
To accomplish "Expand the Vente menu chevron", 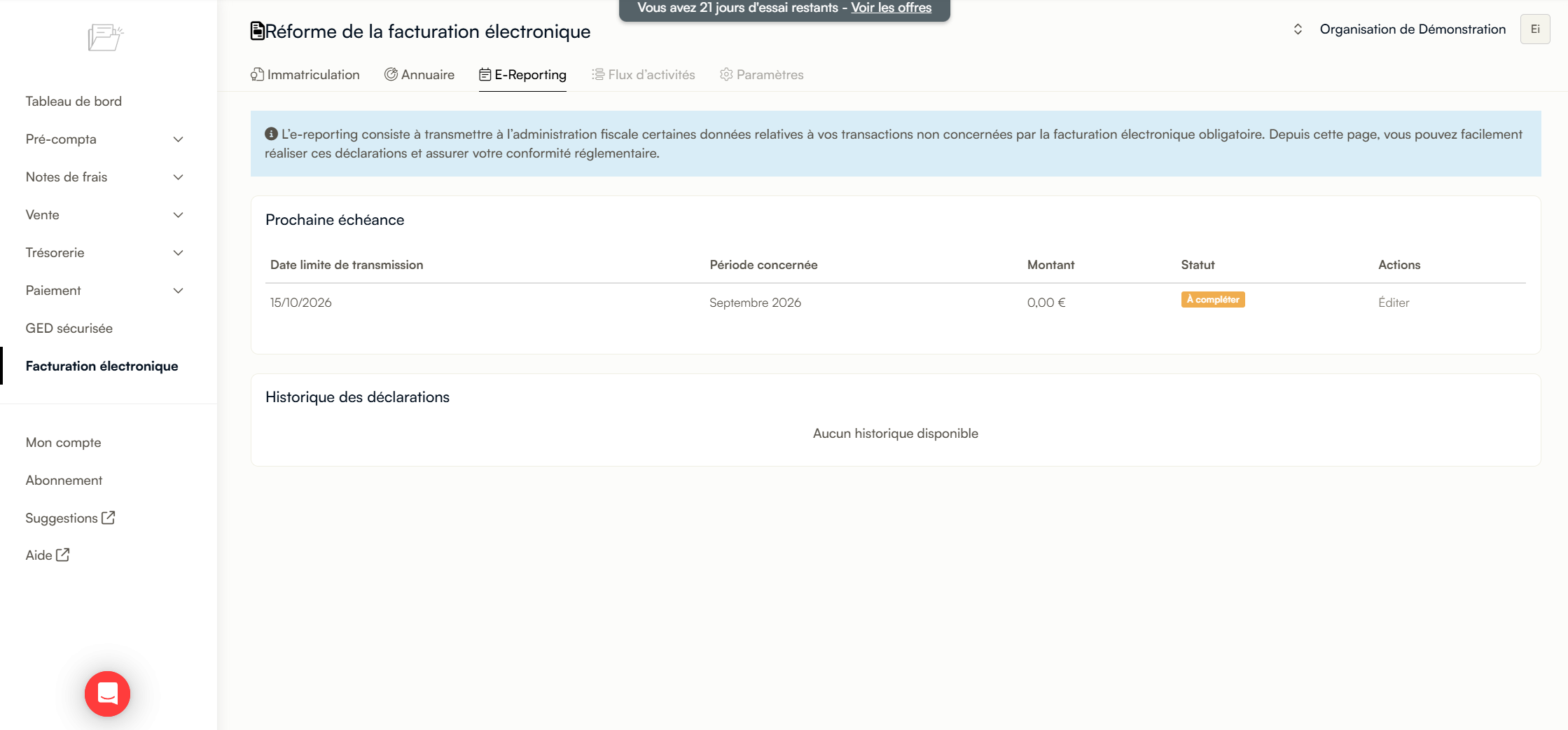I will pyautogui.click(x=179, y=215).
